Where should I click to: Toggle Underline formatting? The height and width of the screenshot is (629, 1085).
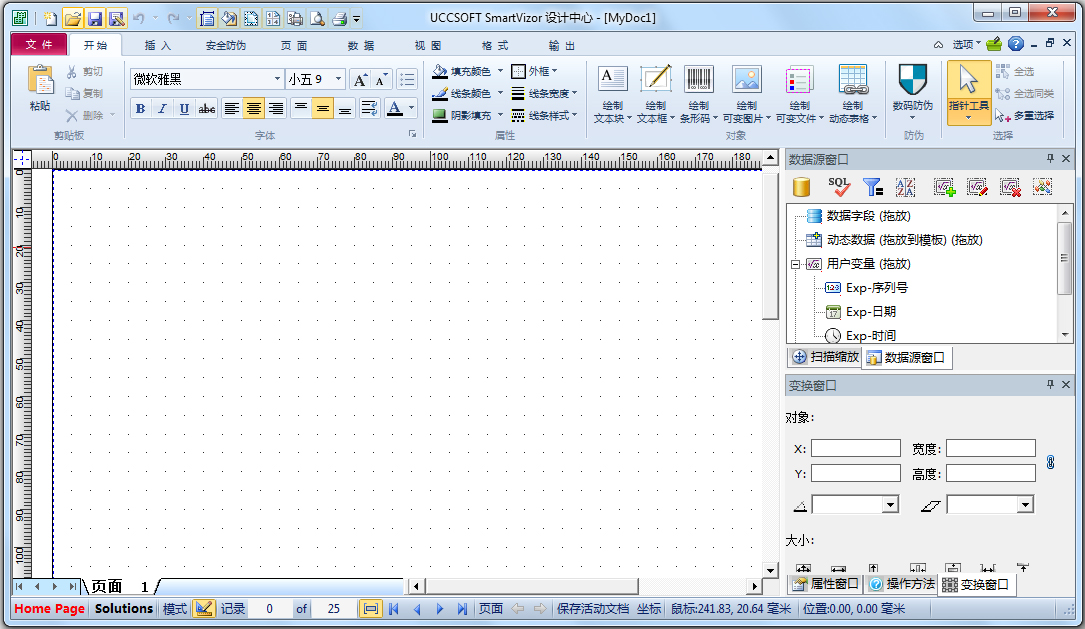tap(184, 109)
